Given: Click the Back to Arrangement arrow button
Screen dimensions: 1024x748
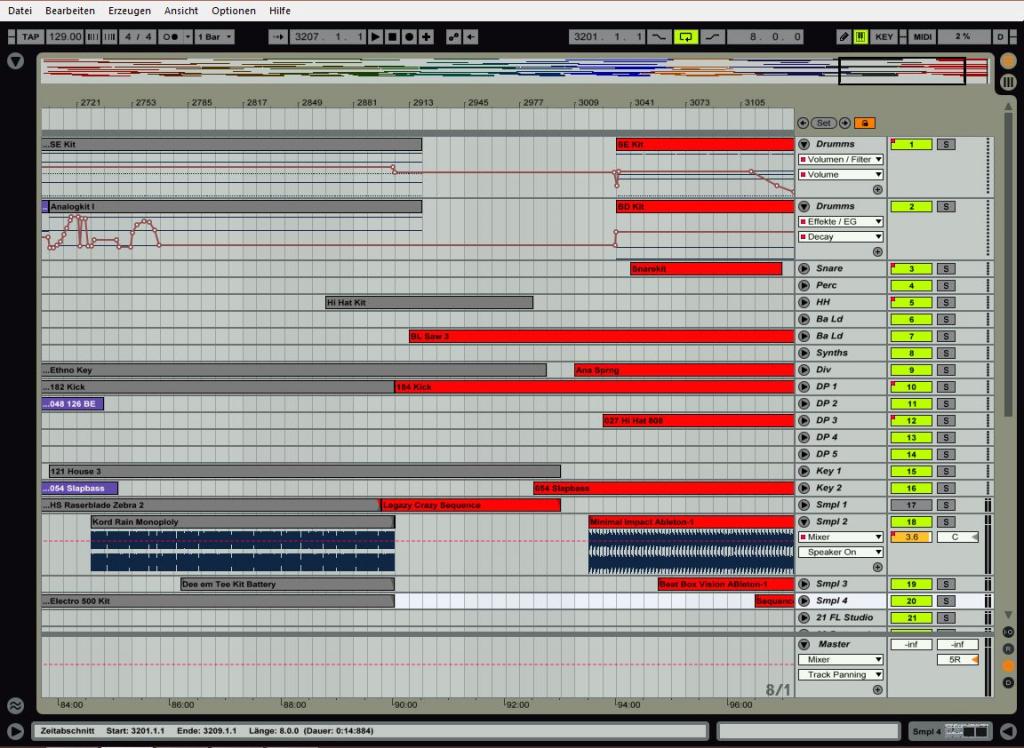Looking at the screenshot, I should [x=471, y=37].
